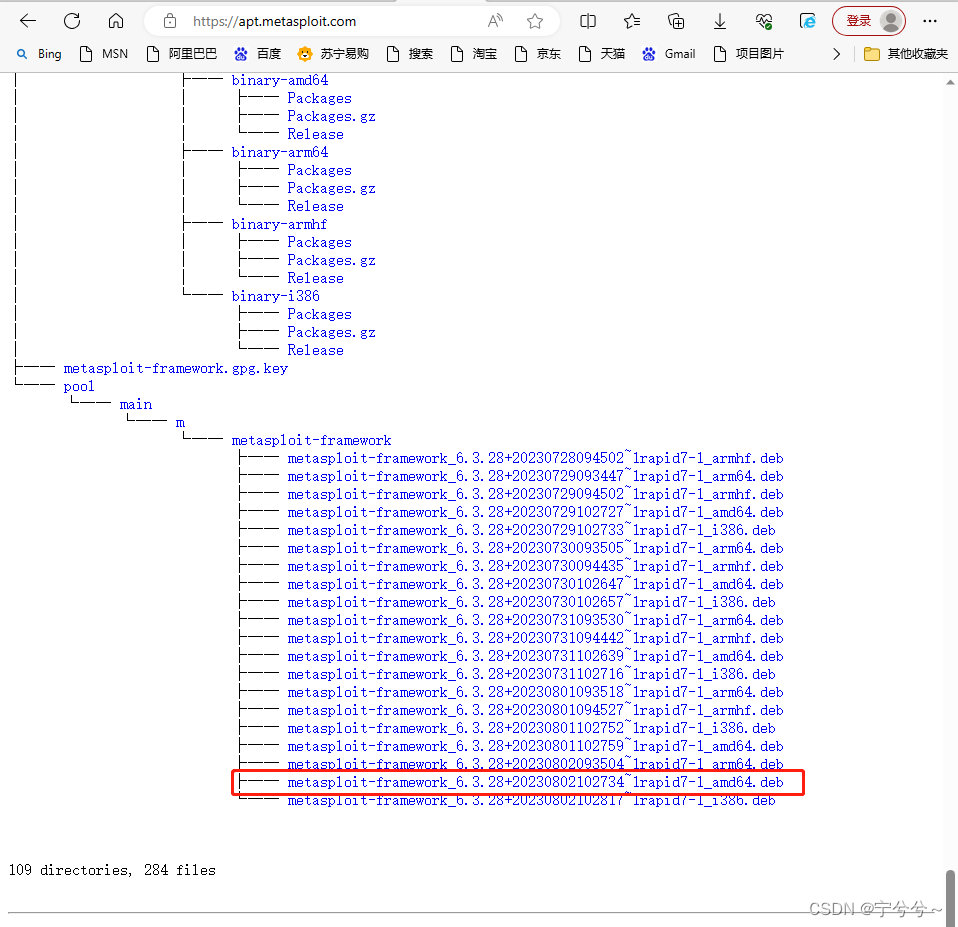Image resolution: width=958 pixels, height=927 pixels.
Task: Open the pool directory link
Action: 79,386
